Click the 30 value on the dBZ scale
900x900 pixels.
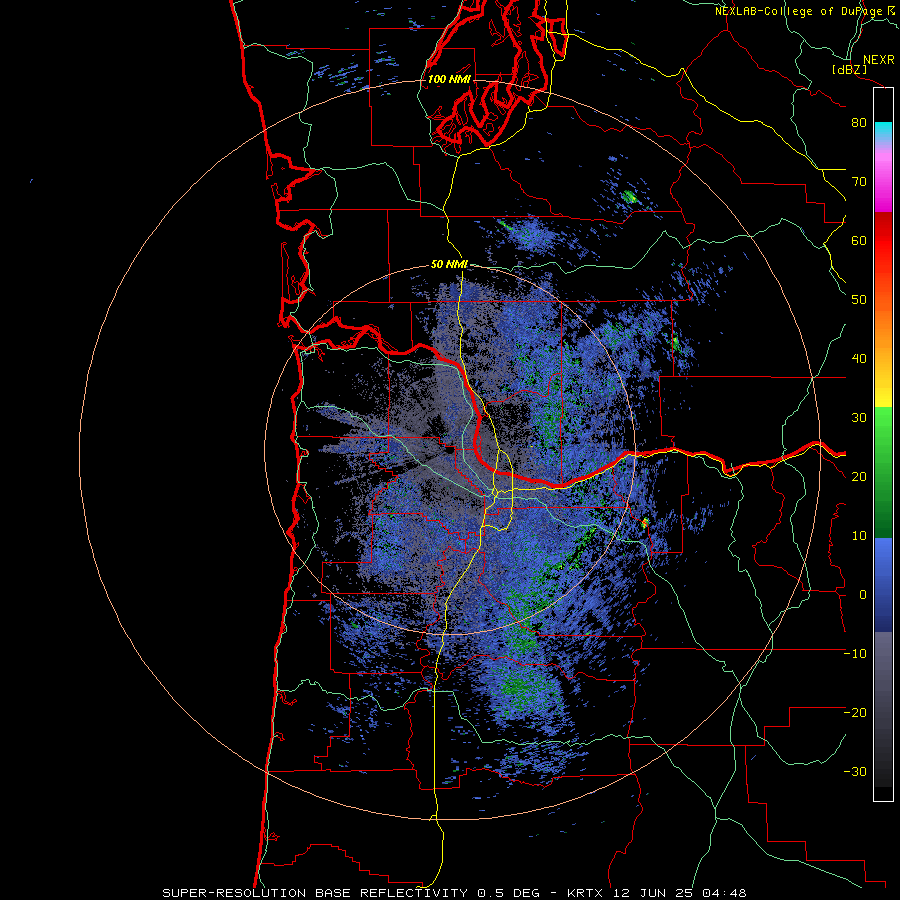click(x=859, y=418)
